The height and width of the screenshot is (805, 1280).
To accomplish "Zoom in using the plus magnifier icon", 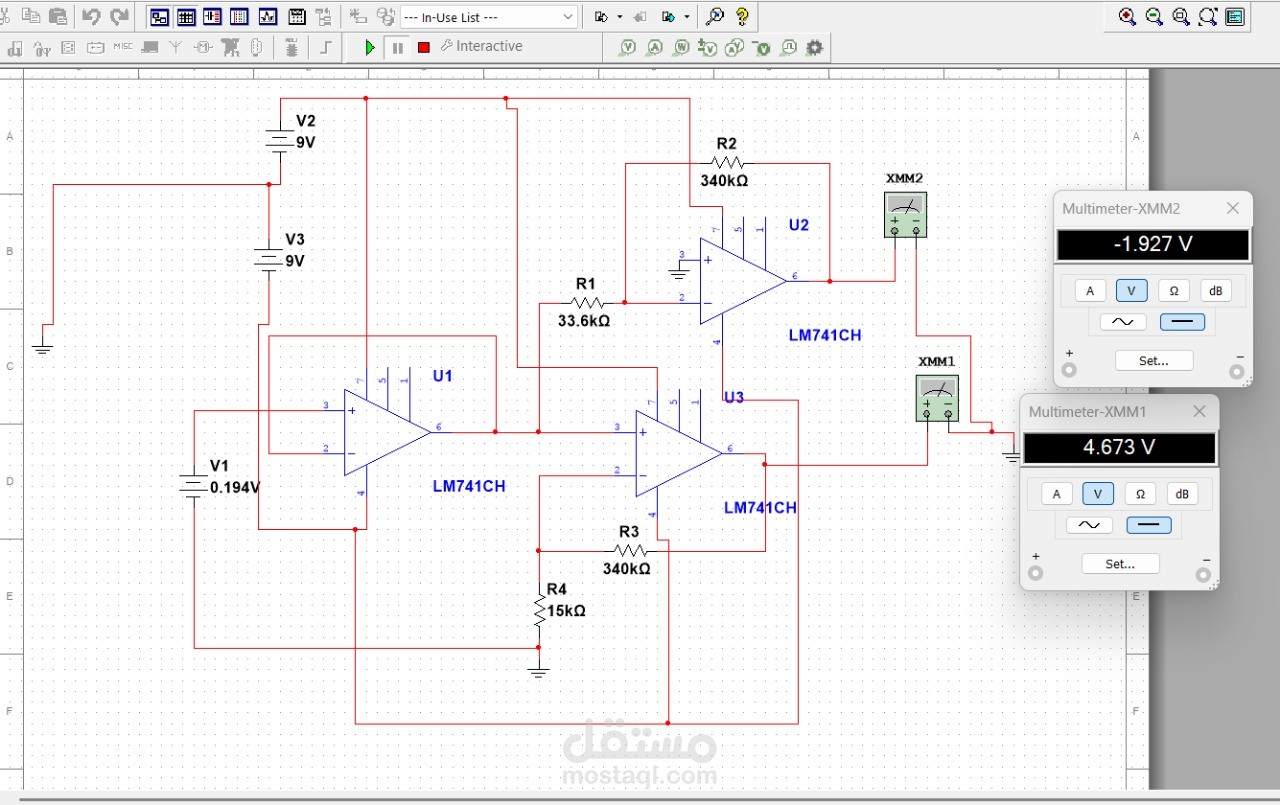I will coord(1128,16).
